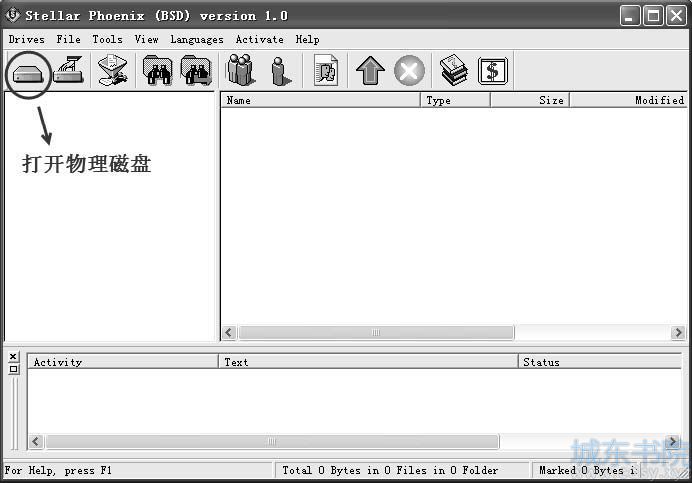The height and width of the screenshot is (483, 692).
Task: Click the up arrow toolbar icon
Action: (x=370, y=70)
